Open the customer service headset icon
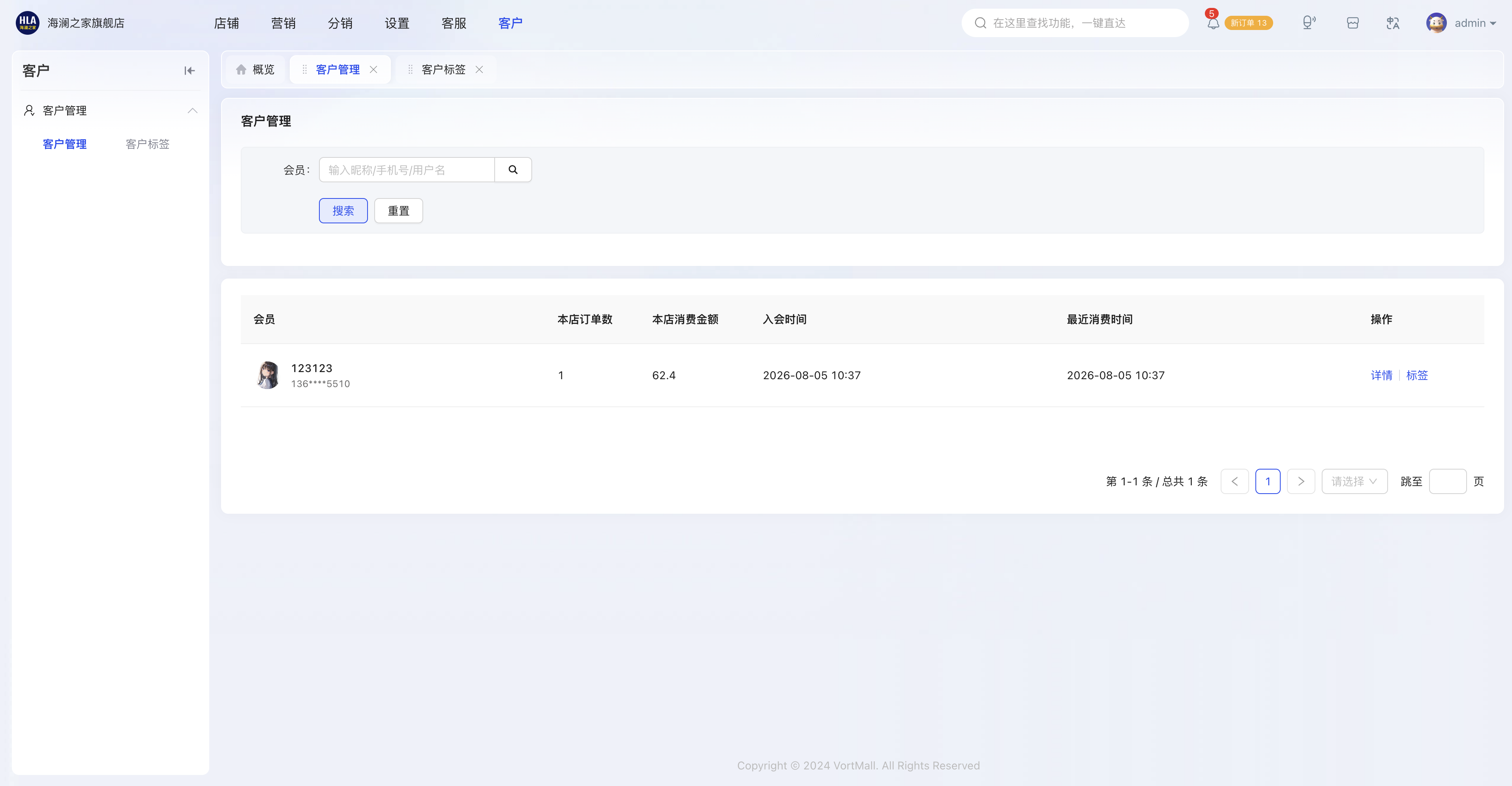 (1308, 23)
